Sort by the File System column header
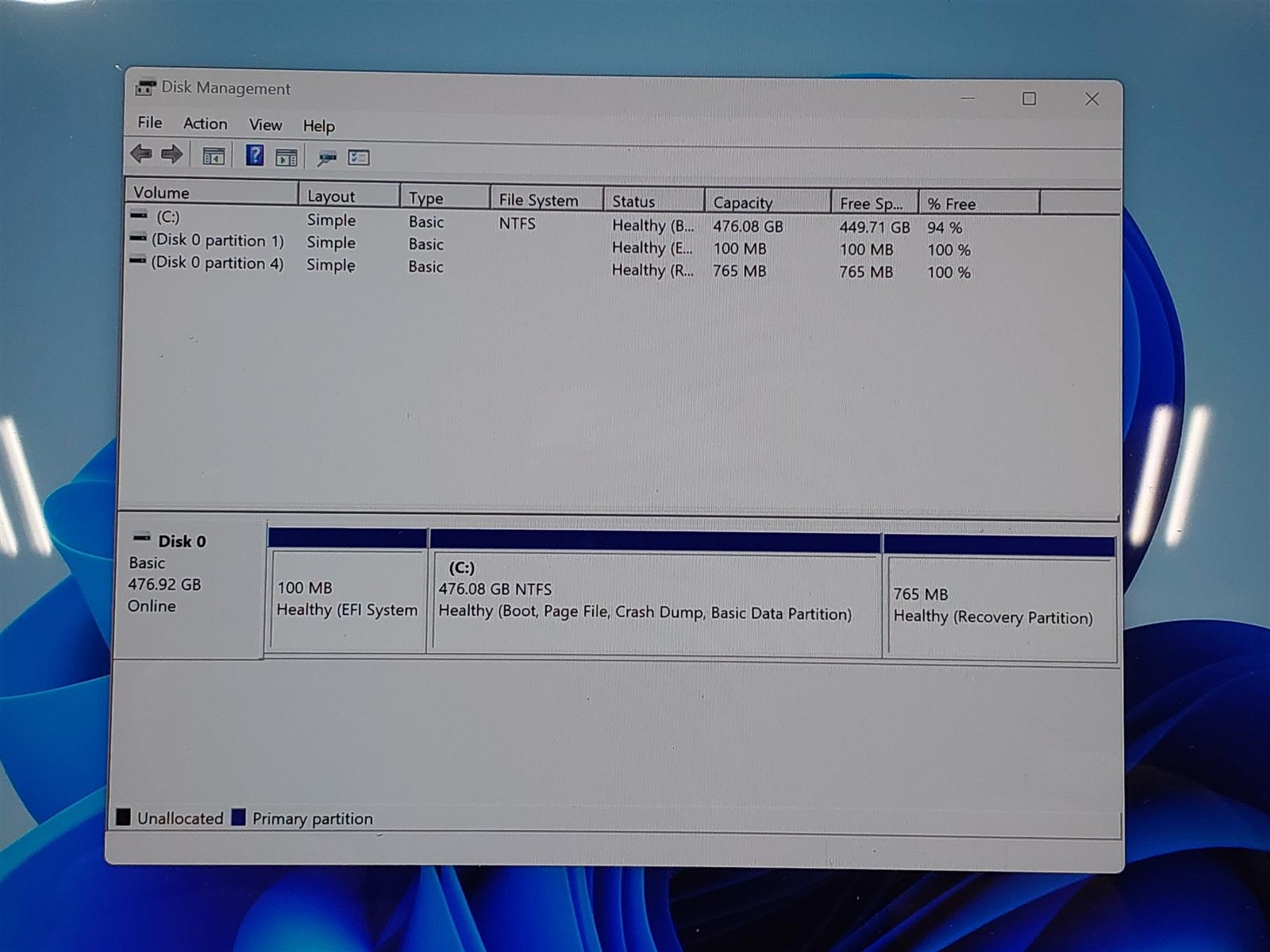This screenshot has height=952, width=1270. click(x=547, y=200)
